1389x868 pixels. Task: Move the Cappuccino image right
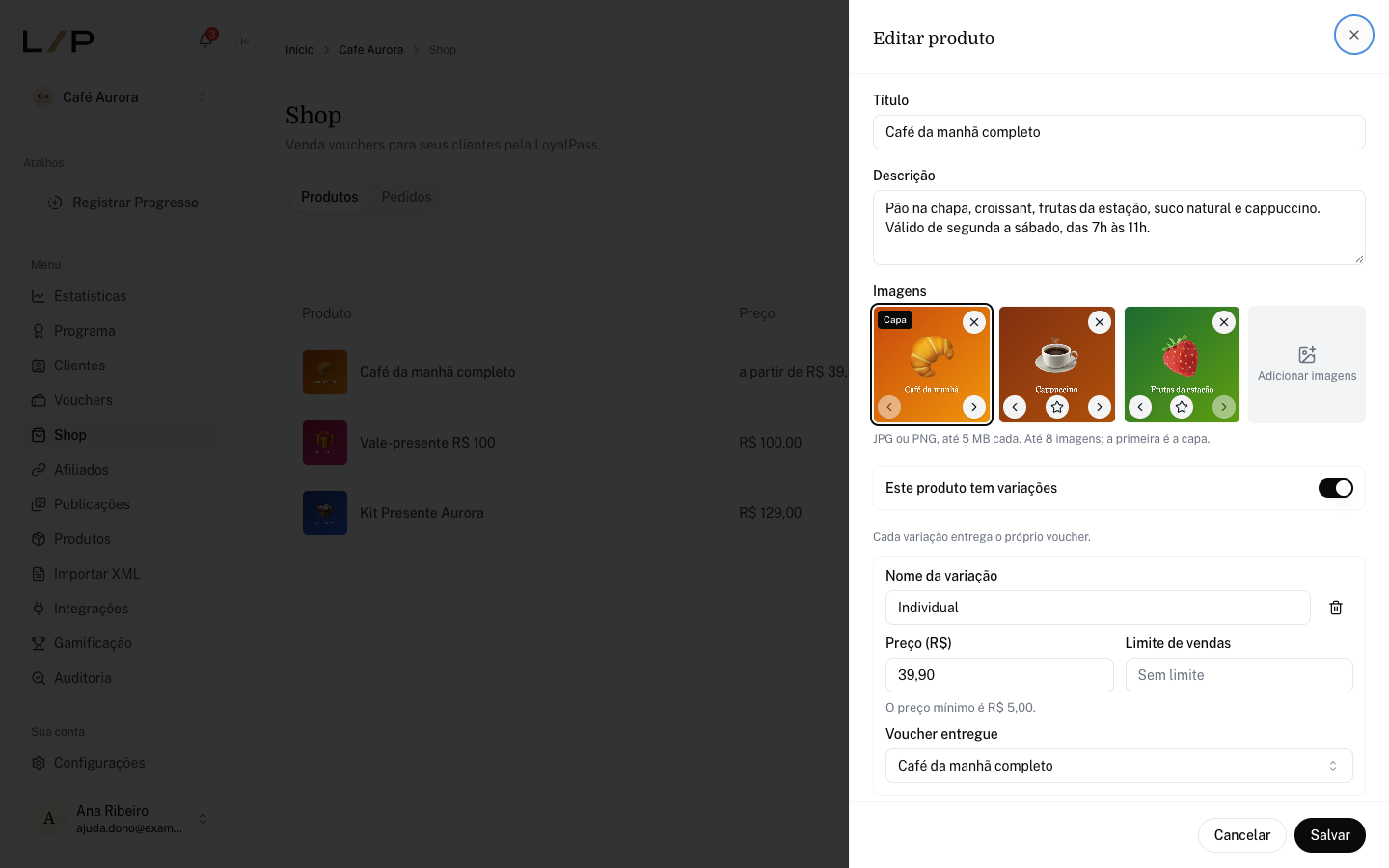(x=1100, y=407)
